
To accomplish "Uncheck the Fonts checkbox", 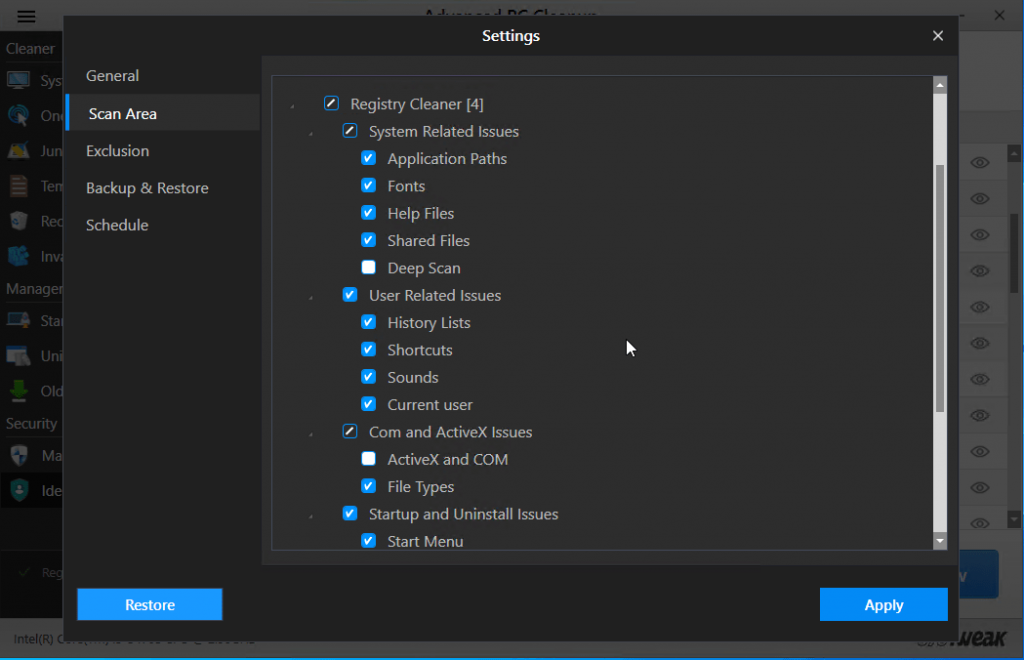I will (x=368, y=185).
